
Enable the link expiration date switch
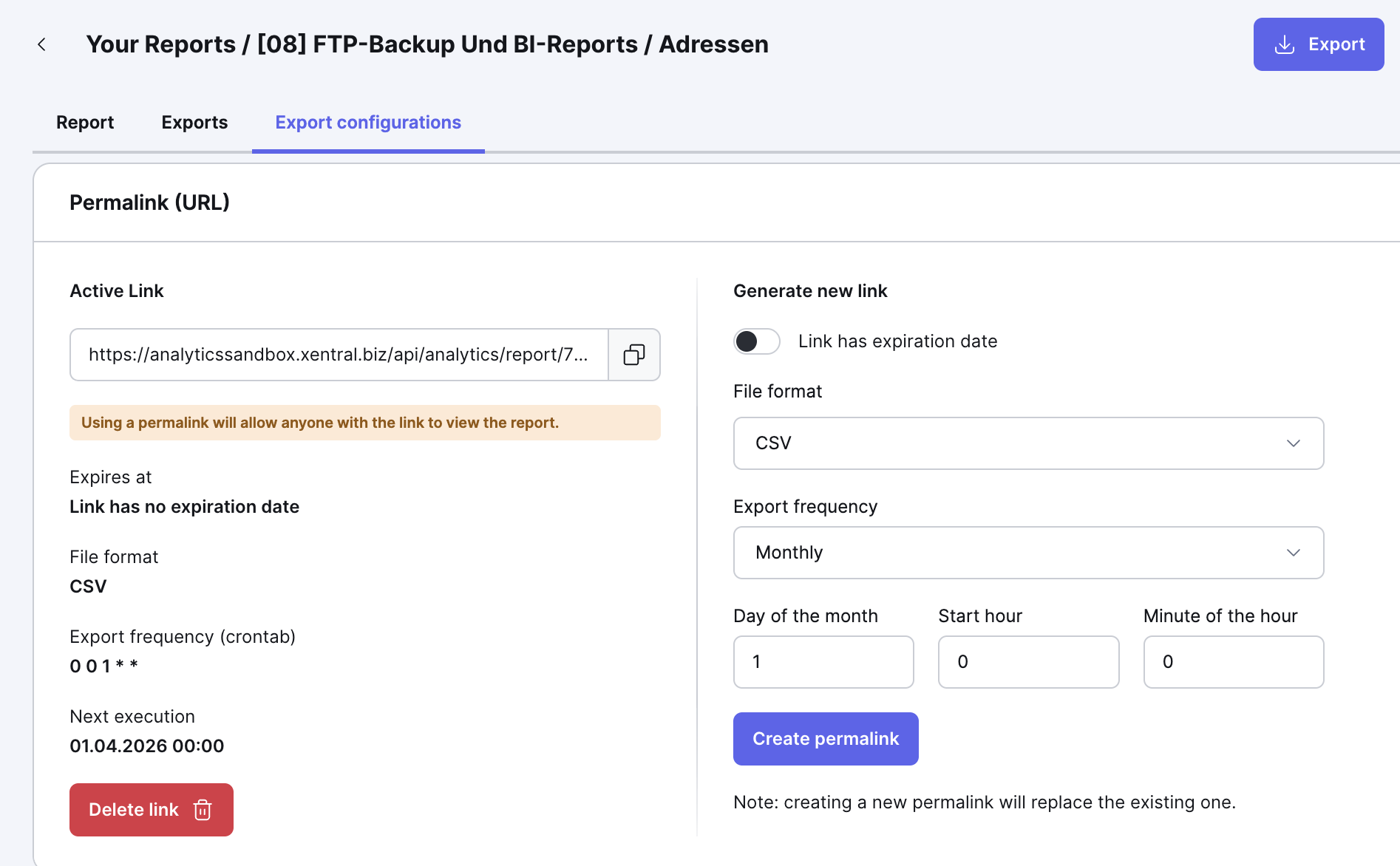click(756, 341)
